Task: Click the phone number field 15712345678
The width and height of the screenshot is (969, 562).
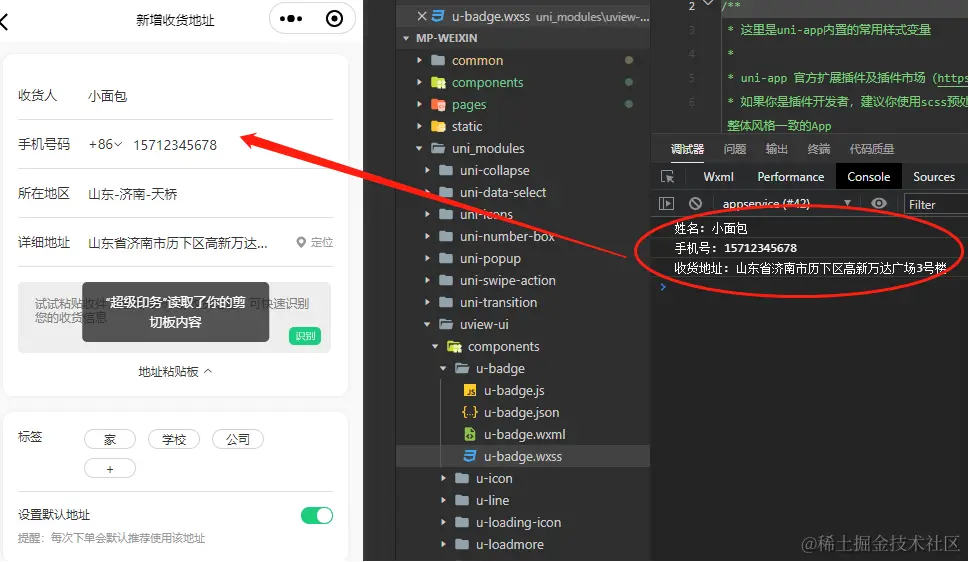Action: click(x=175, y=145)
